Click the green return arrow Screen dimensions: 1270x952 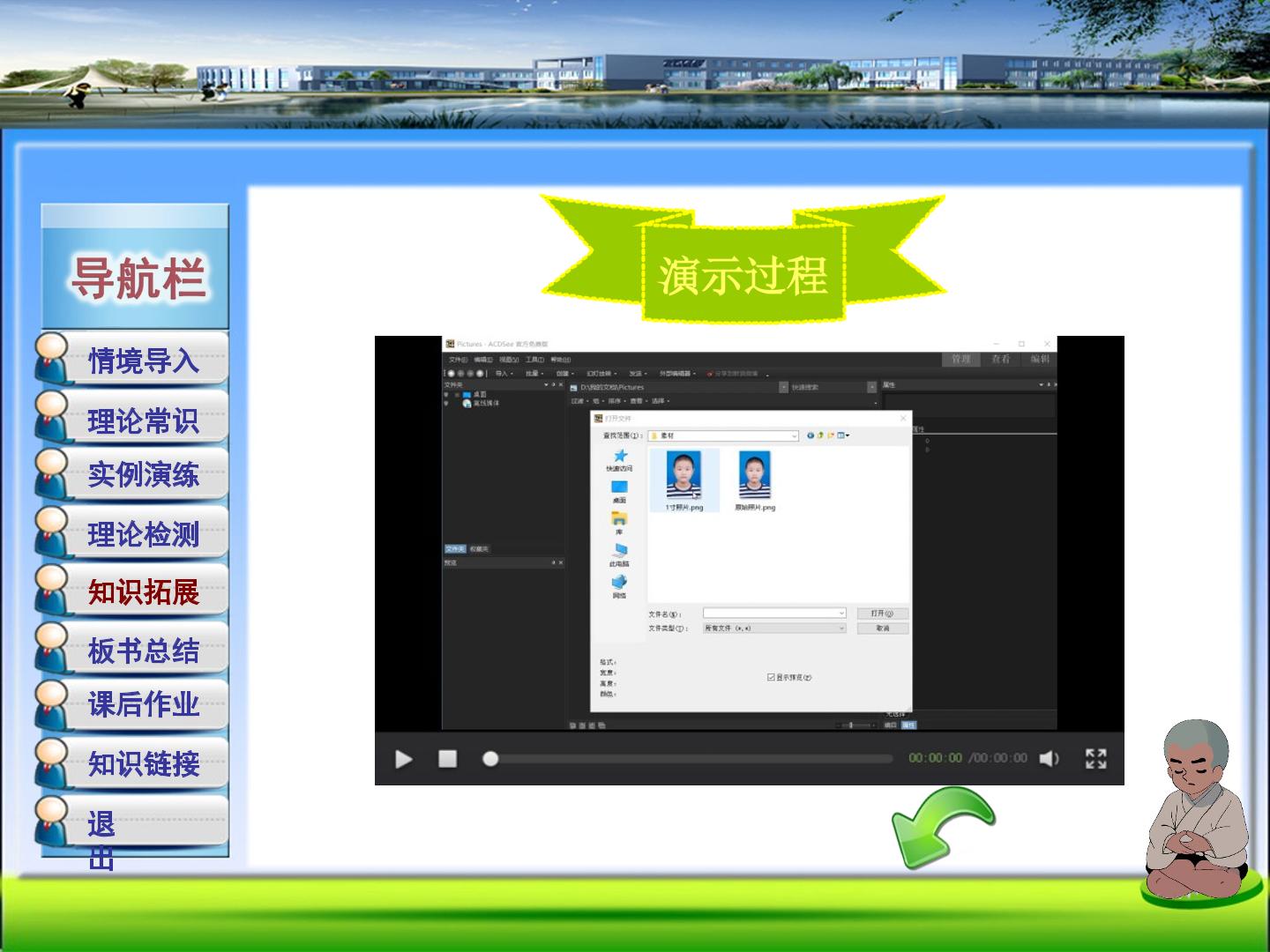coord(943,827)
